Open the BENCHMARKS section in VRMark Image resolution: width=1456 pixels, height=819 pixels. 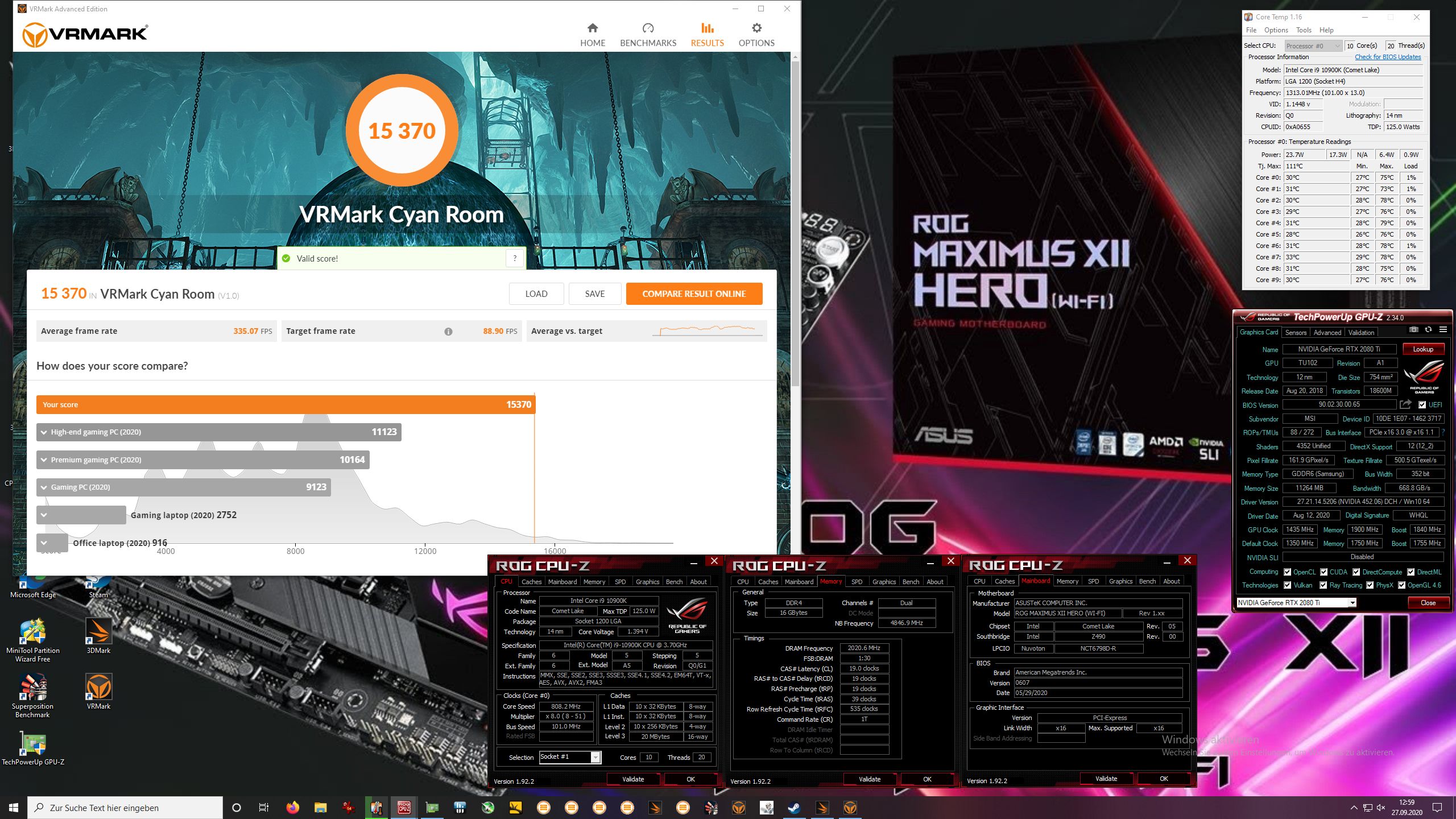point(648,35)
